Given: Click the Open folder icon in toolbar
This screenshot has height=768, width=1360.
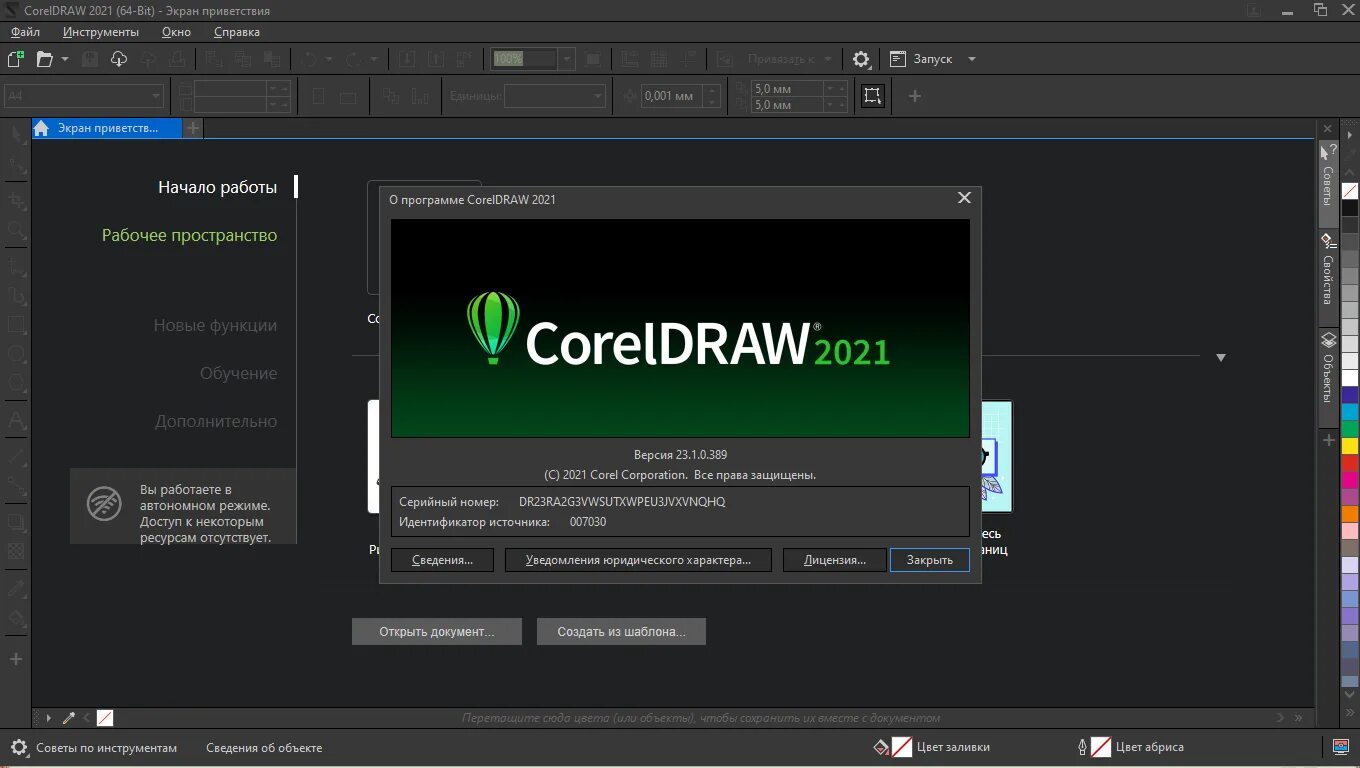Looking at the screenshot, I should (x=44, y=59).
